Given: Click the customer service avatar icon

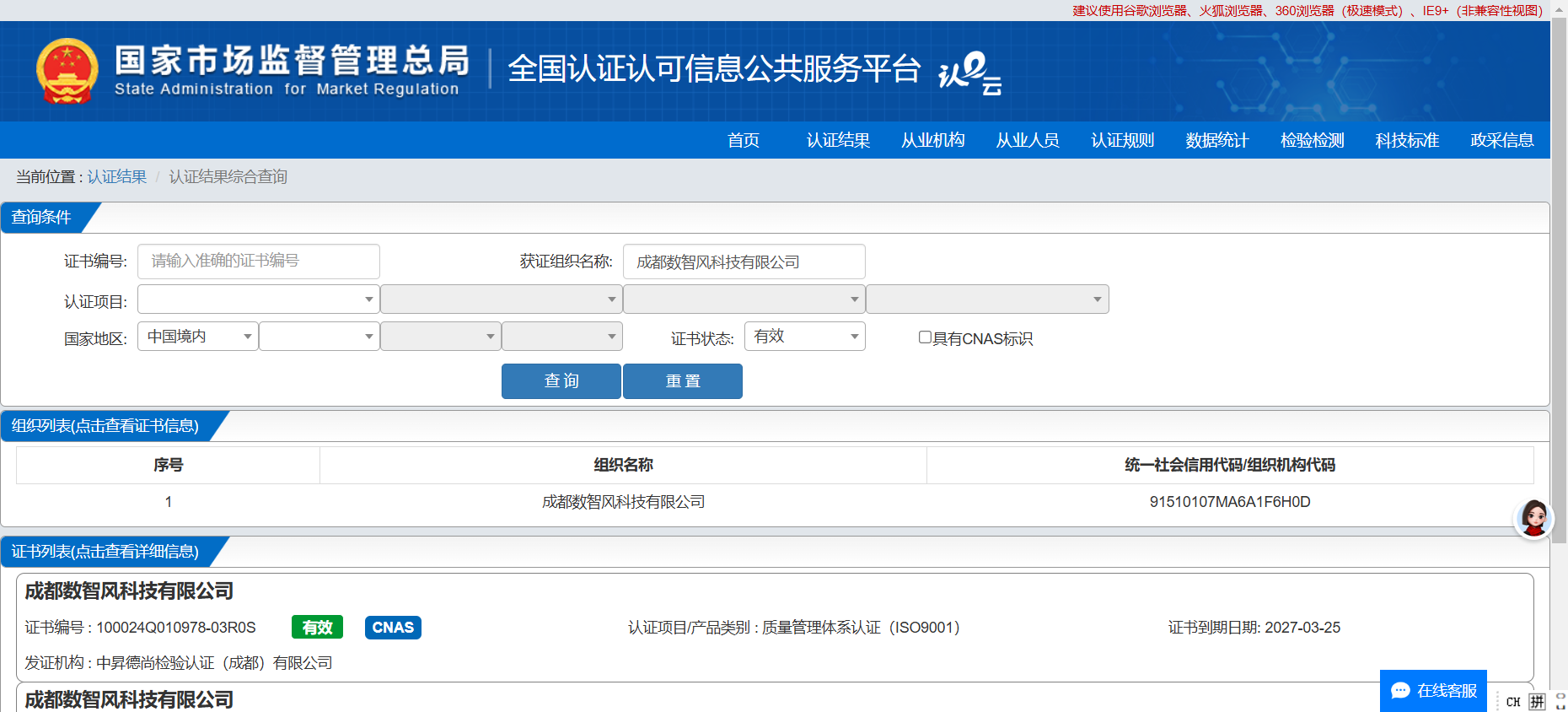Looking at the screenshot, I should pyautogui.click(x=1533, y=518).
